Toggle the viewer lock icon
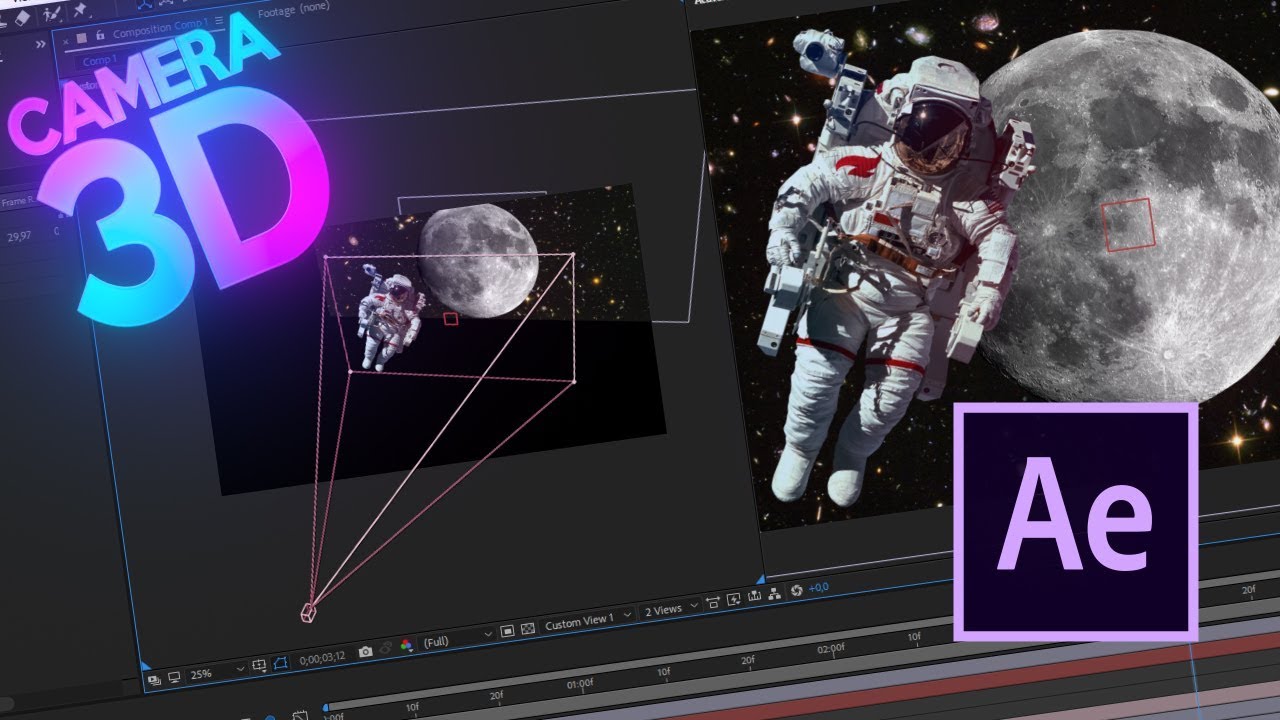Screen dimensions: 1280x720 [x=100, y=37]
